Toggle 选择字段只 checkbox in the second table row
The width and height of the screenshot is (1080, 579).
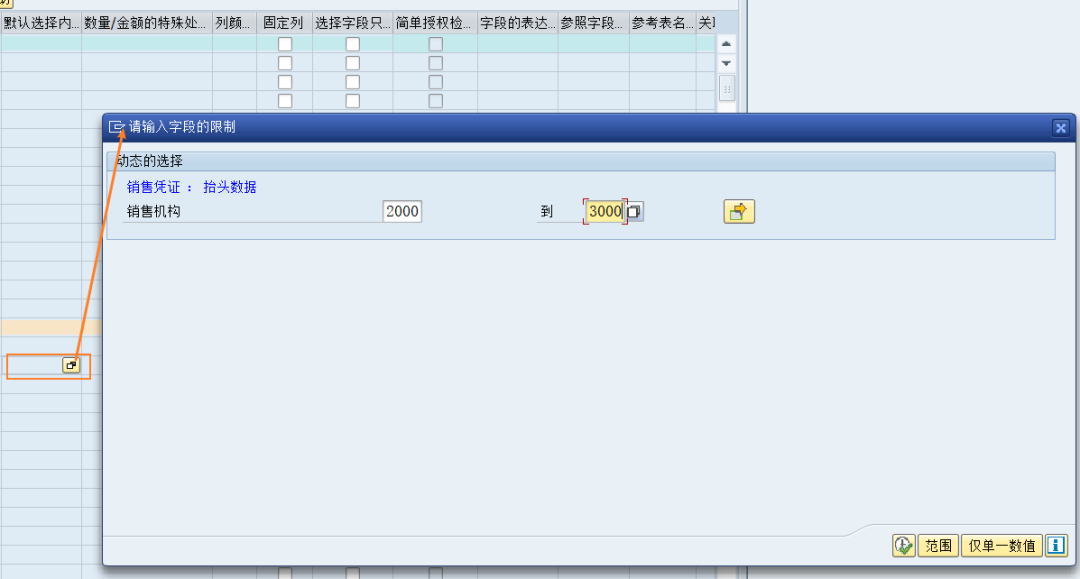(x=353, y=63)
